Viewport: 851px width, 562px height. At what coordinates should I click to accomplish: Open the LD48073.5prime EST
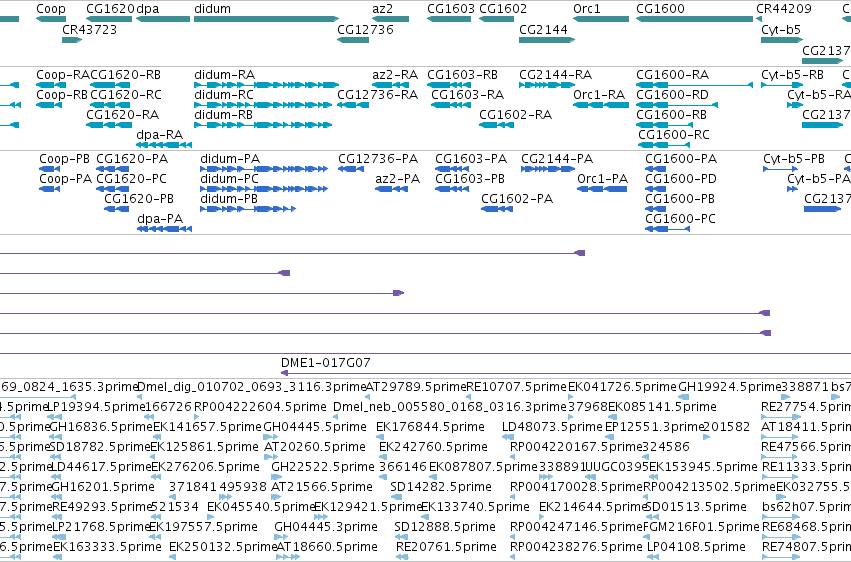click(509, 437)
